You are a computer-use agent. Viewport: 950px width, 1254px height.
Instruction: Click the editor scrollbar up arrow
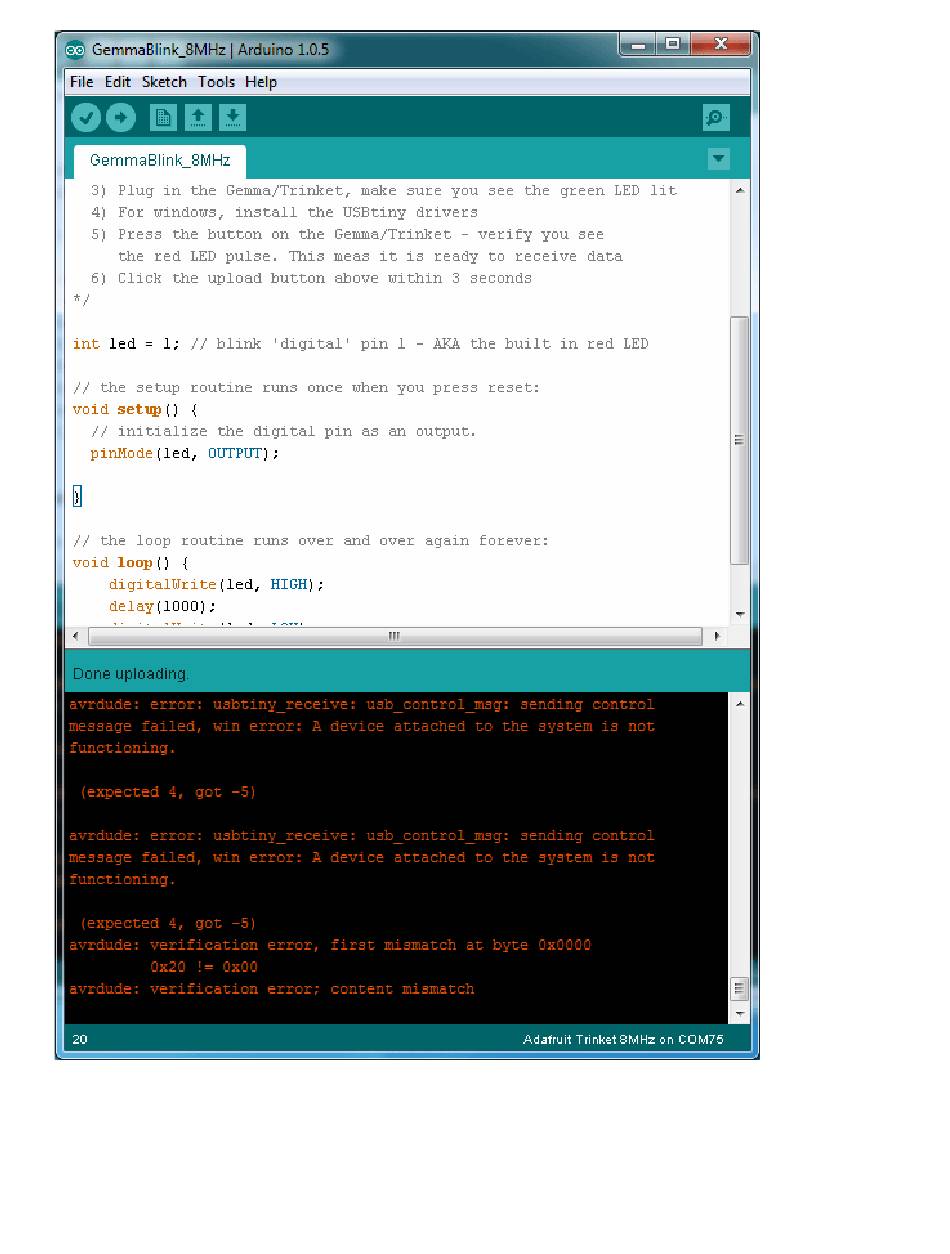point(740,190)
